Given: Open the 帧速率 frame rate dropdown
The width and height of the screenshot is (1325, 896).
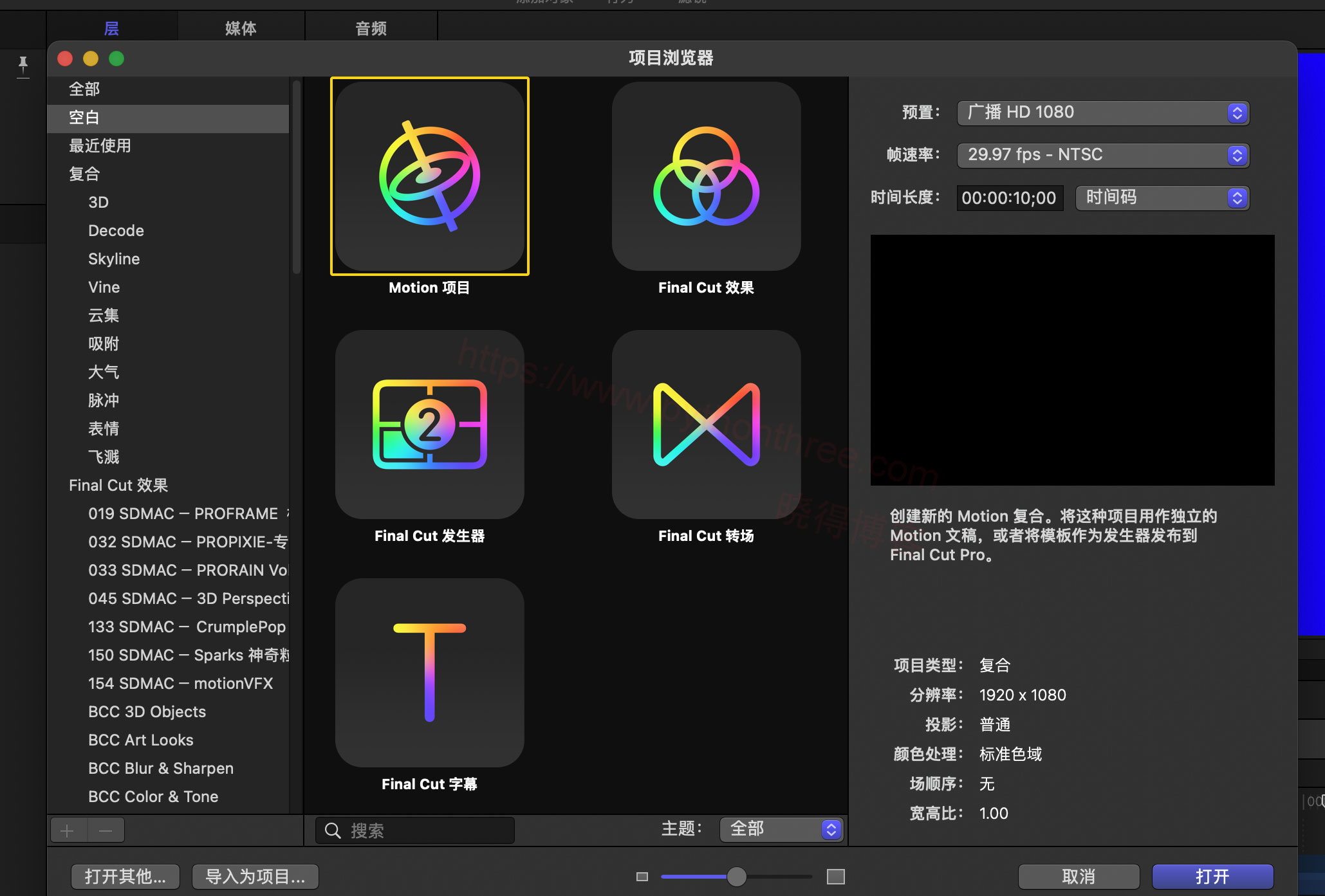Looking at the screenshot, I should pos(1103,155).
